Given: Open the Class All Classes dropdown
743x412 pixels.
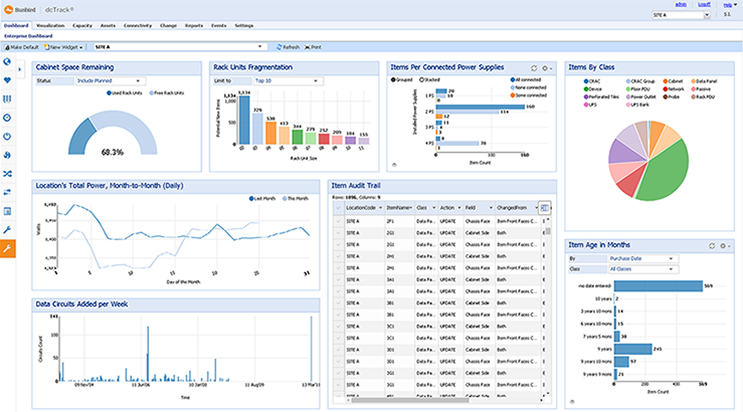Looking at the screenshot, I should point(643,269).
